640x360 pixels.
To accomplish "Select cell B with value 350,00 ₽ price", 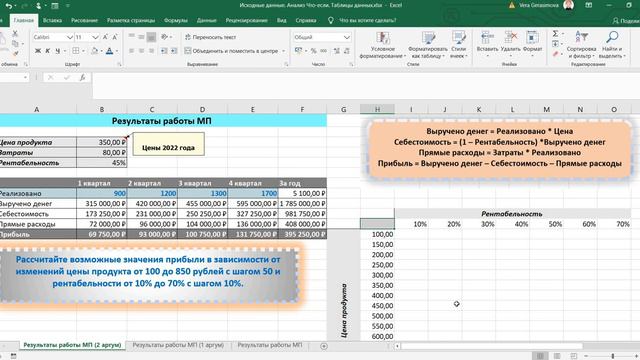I will point(102,142).
